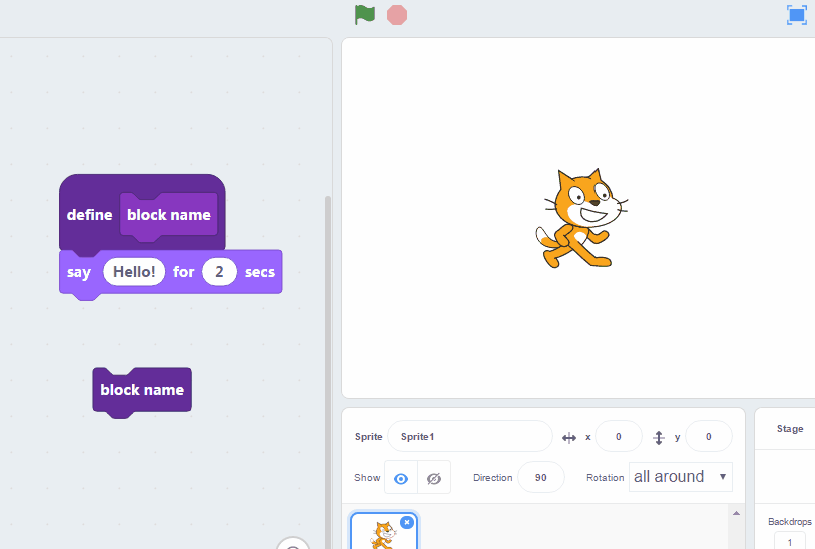Edit the Direction value 90
This screenshot has height=549, width=815.
pyautogui.click(x=541, y=477)
